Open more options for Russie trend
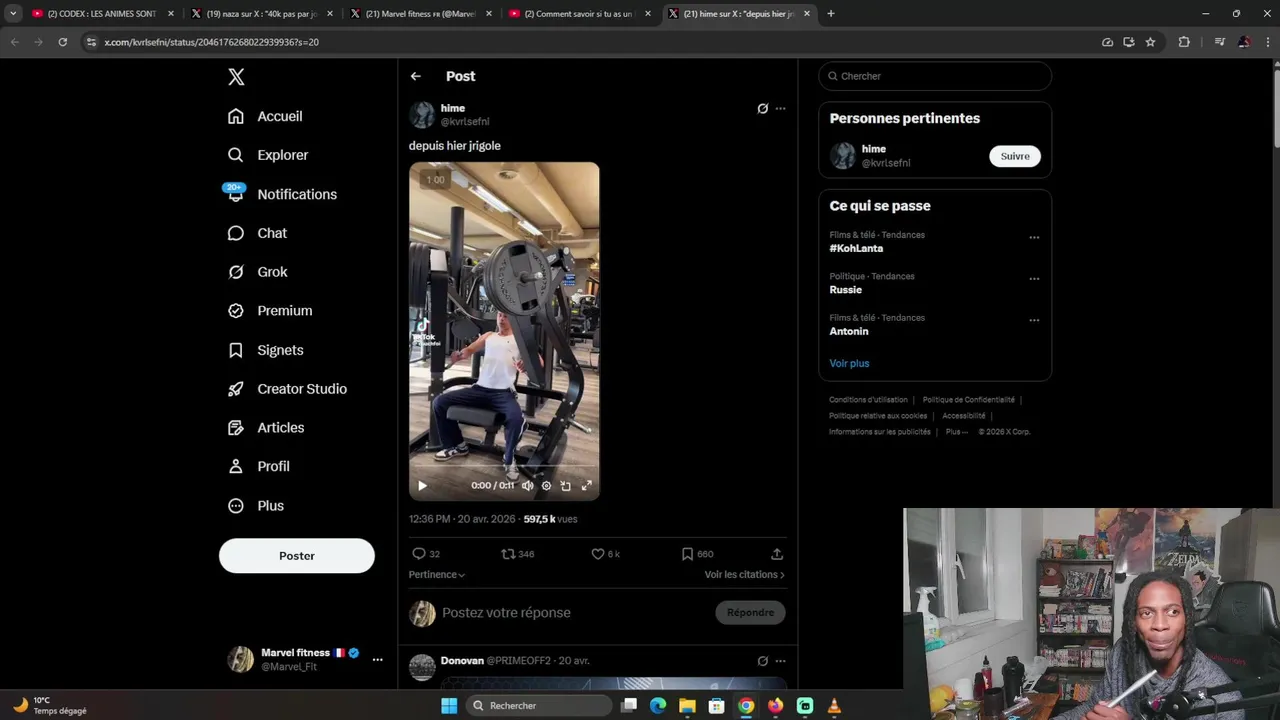This screenshot has height=720, width=1280. tap(1034, 279)
